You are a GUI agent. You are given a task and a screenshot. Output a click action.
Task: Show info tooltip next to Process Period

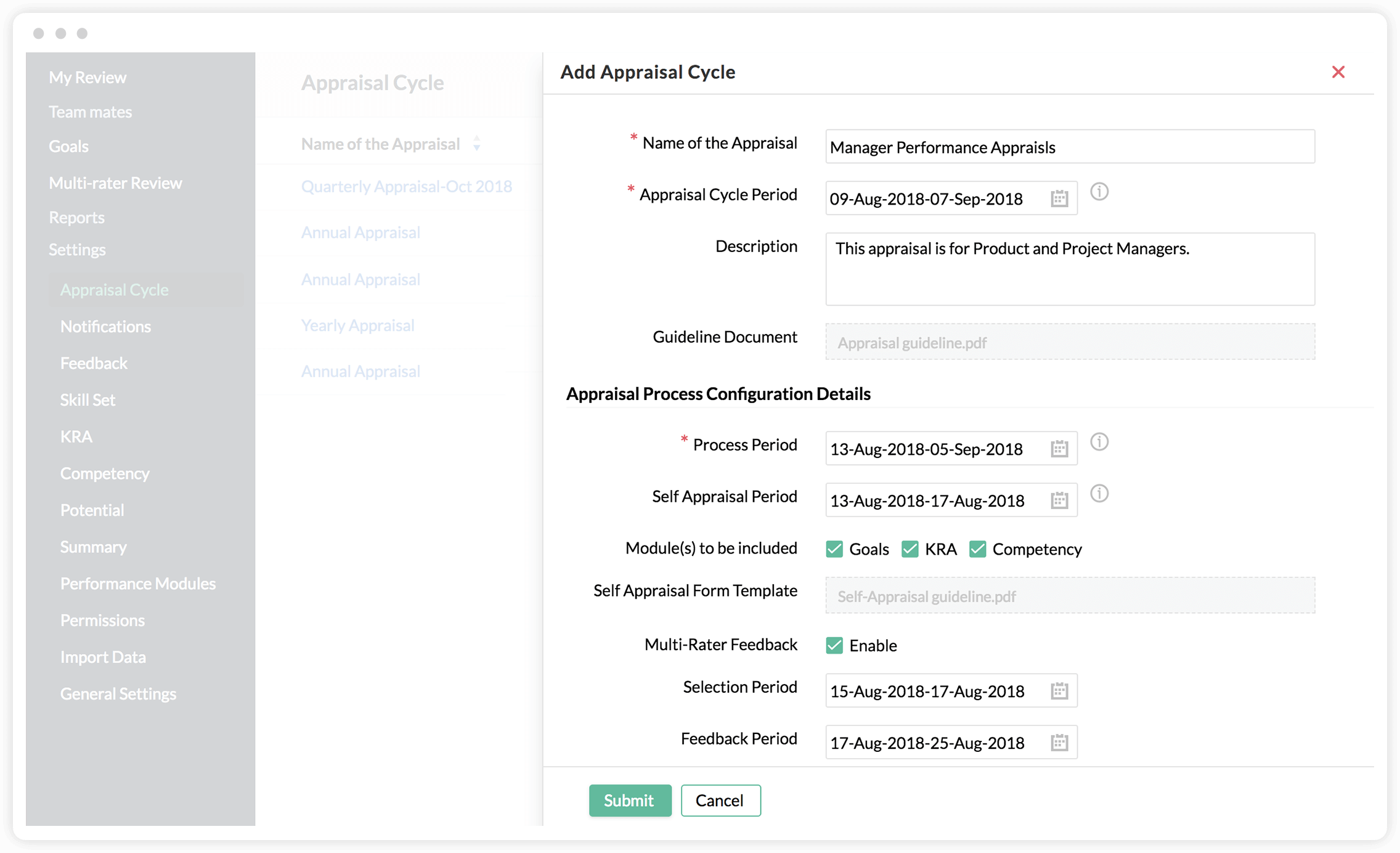1099,442
